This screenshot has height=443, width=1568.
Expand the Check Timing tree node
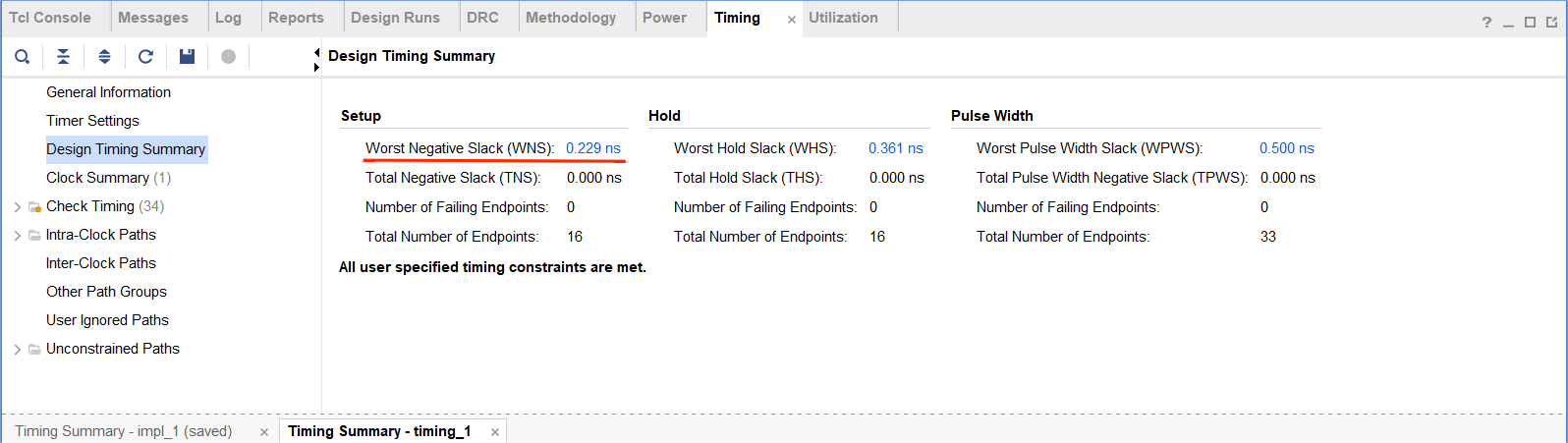tap(17, 207)
